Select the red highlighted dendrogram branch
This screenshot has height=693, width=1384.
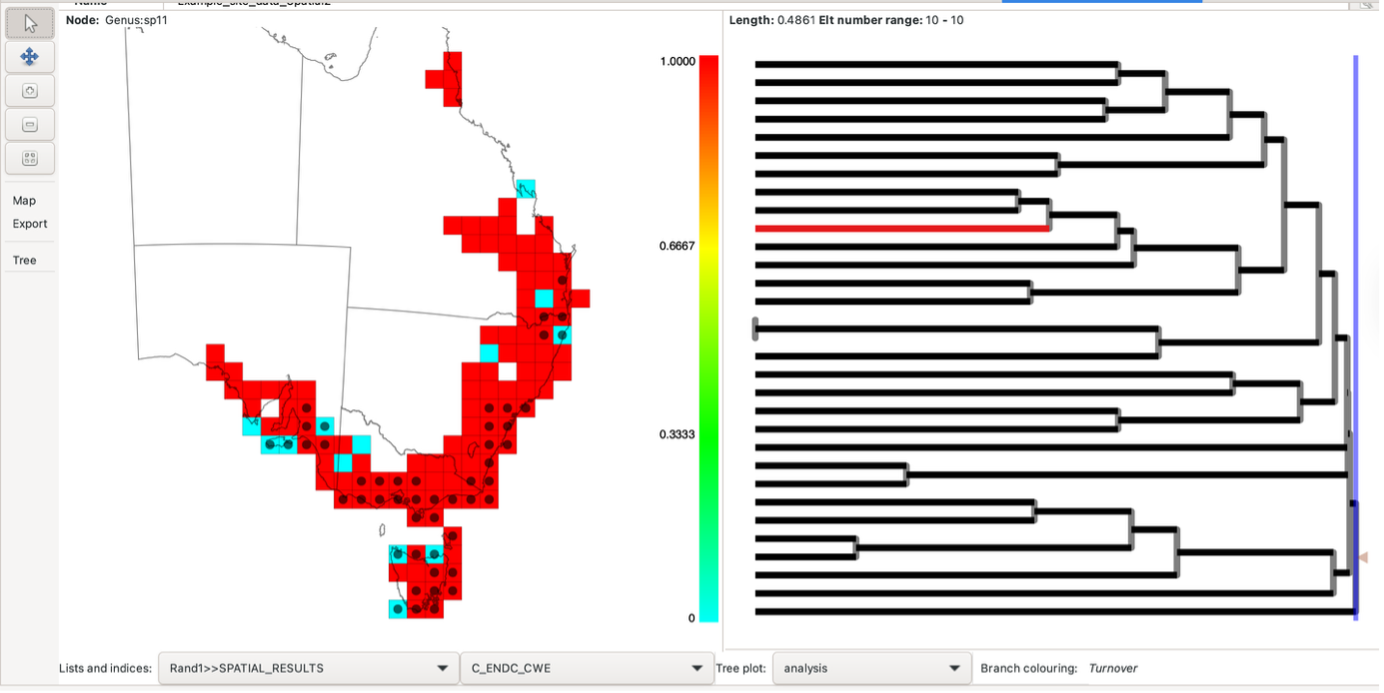click(900, 228)
